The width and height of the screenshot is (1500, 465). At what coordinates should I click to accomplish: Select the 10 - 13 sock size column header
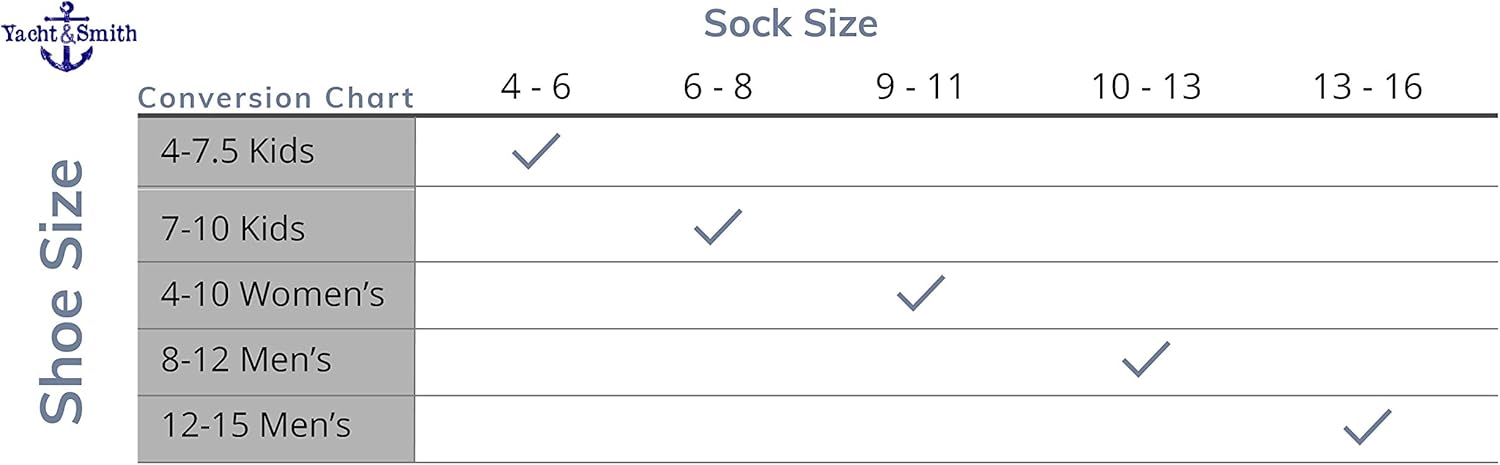[x=1146, y=87]
